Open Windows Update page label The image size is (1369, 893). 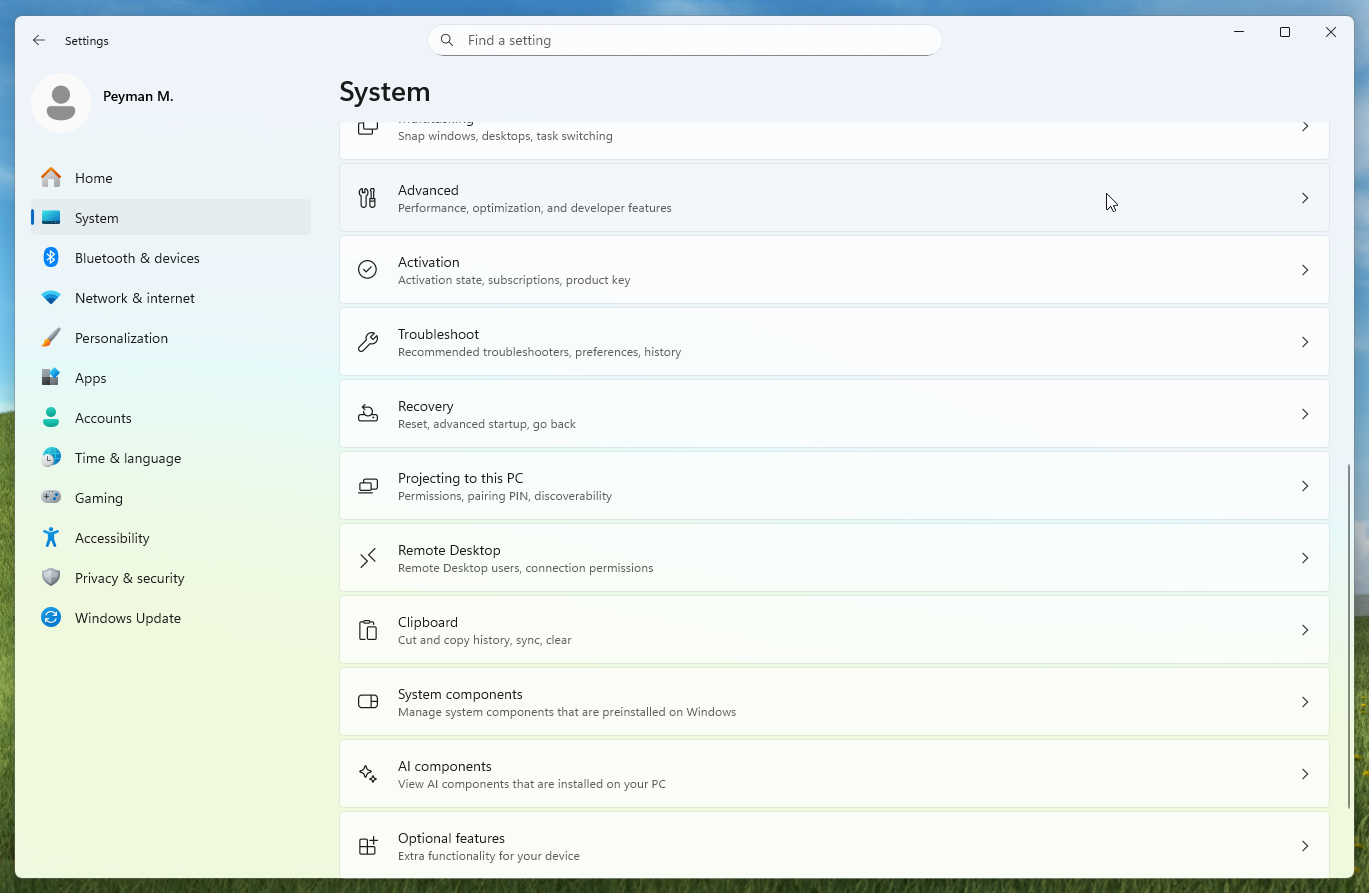(x=128, y=618)
